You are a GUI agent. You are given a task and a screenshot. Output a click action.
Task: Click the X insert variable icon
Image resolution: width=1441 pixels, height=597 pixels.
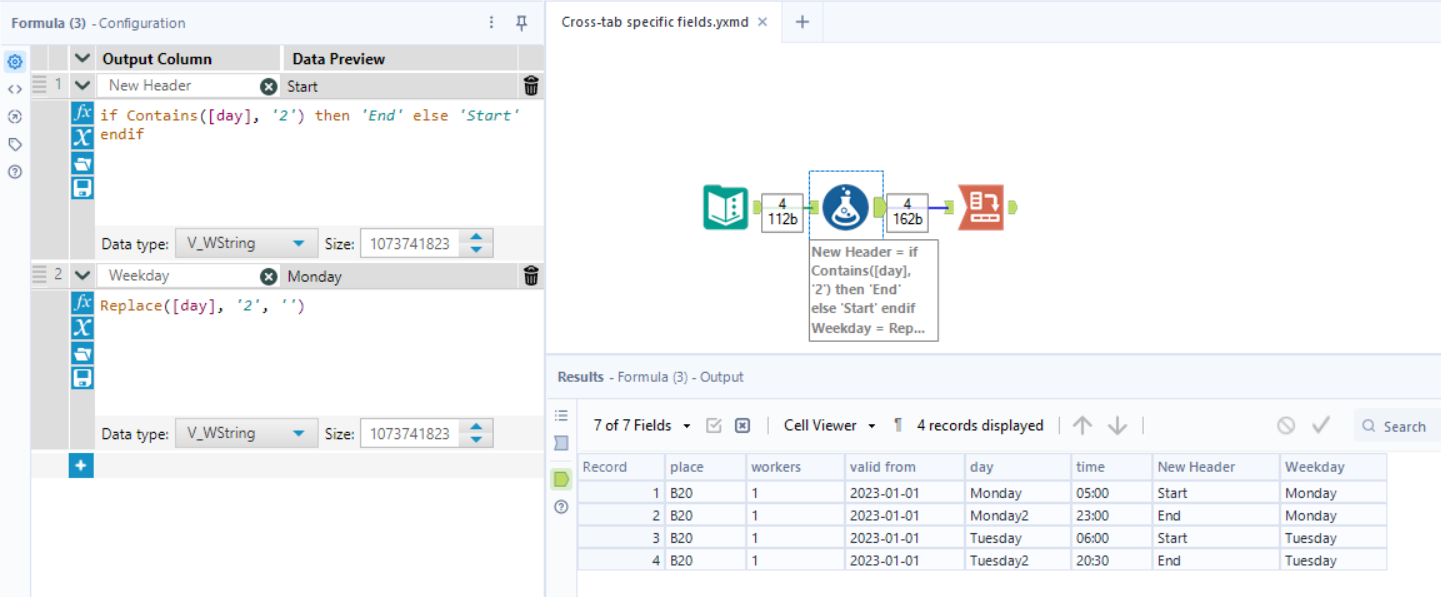[82, 138]
